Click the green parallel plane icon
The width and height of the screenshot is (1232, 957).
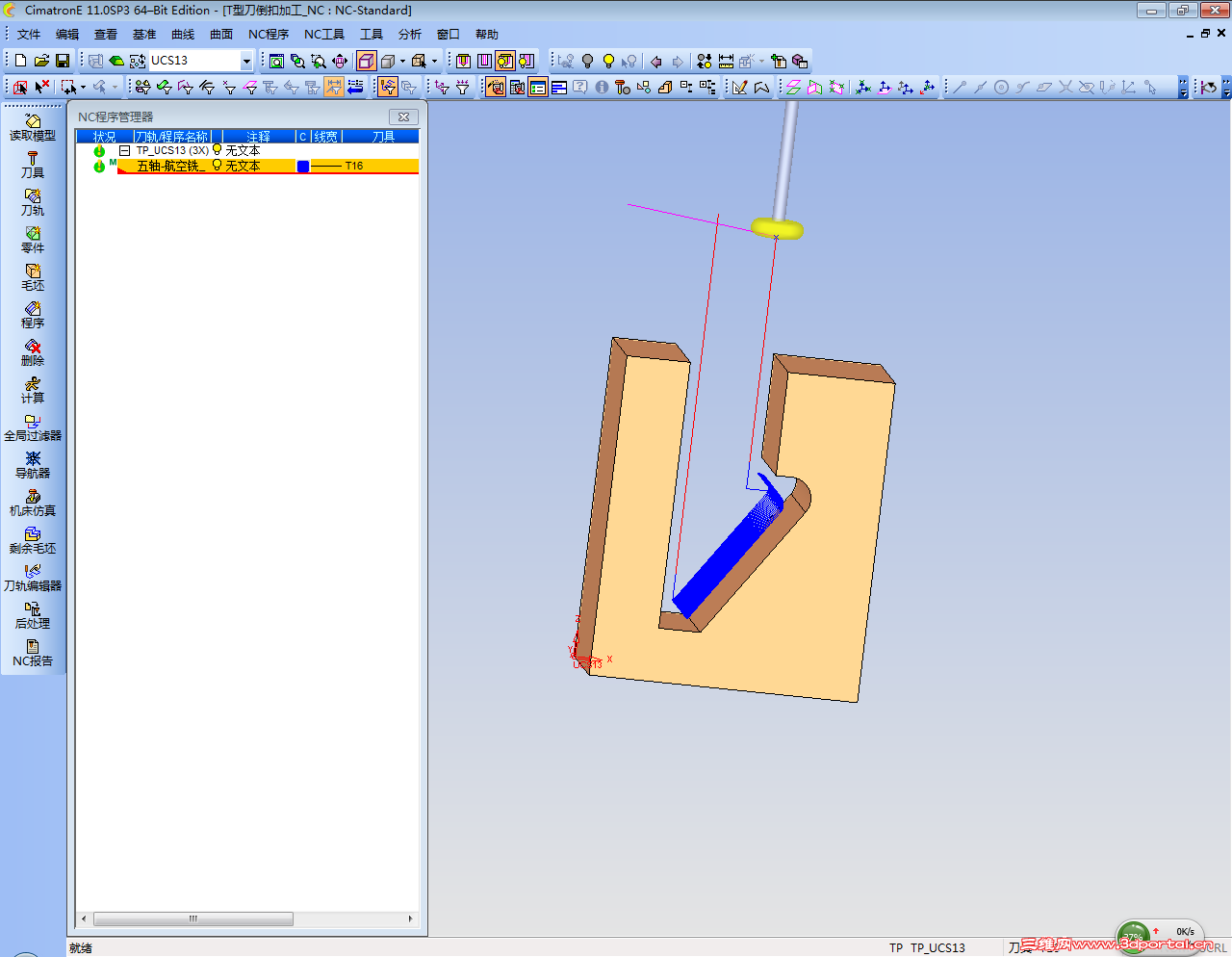[x=793, y=87]
